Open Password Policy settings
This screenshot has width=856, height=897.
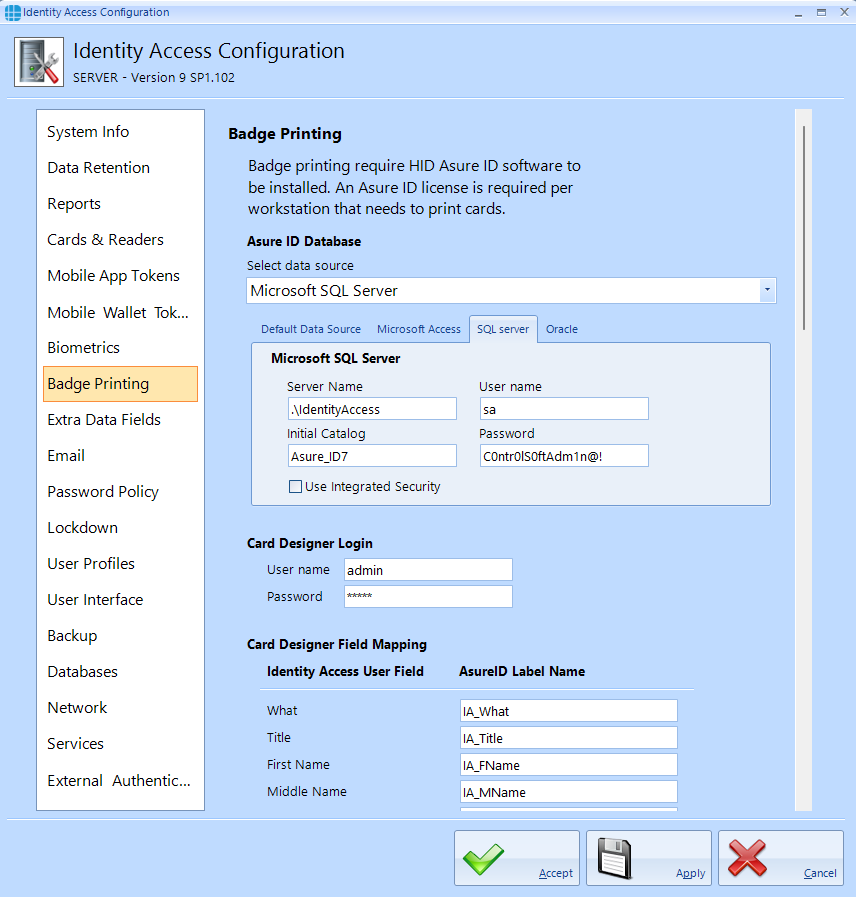point(120,492)
